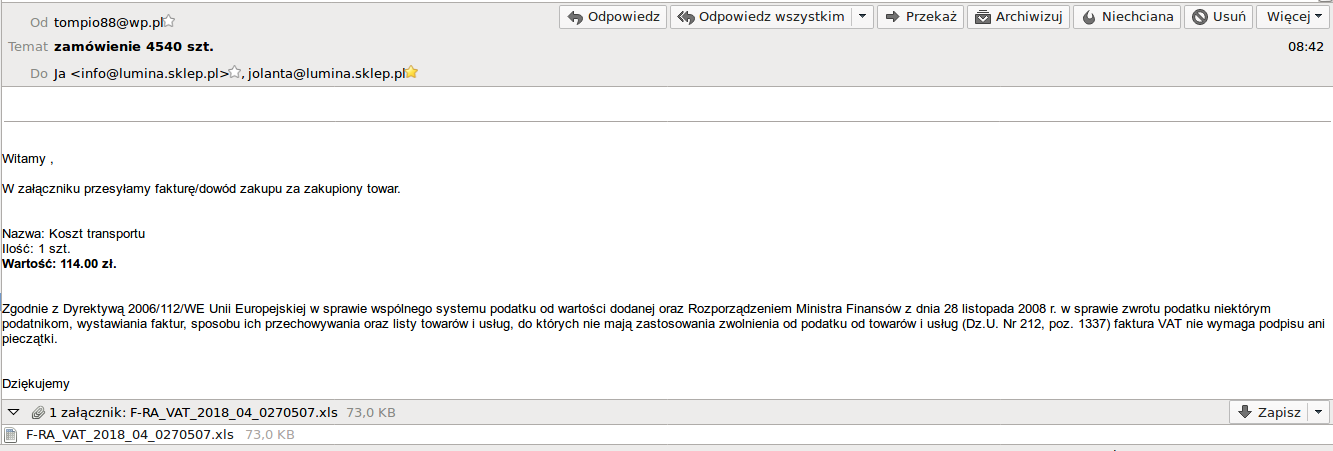This screenshot has height=451, width=1333.
Task: Archive the email using Archiwizuj
Action: pyautogui.click(x=1019, y=17)
